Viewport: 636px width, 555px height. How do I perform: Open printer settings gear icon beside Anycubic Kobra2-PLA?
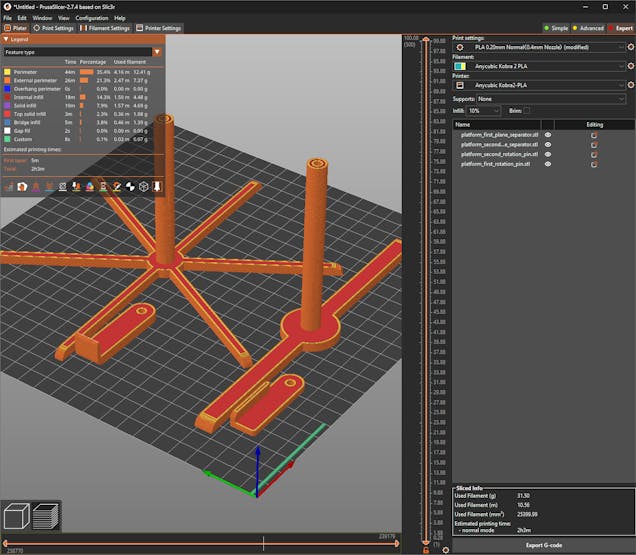click(x=630, y=86)
